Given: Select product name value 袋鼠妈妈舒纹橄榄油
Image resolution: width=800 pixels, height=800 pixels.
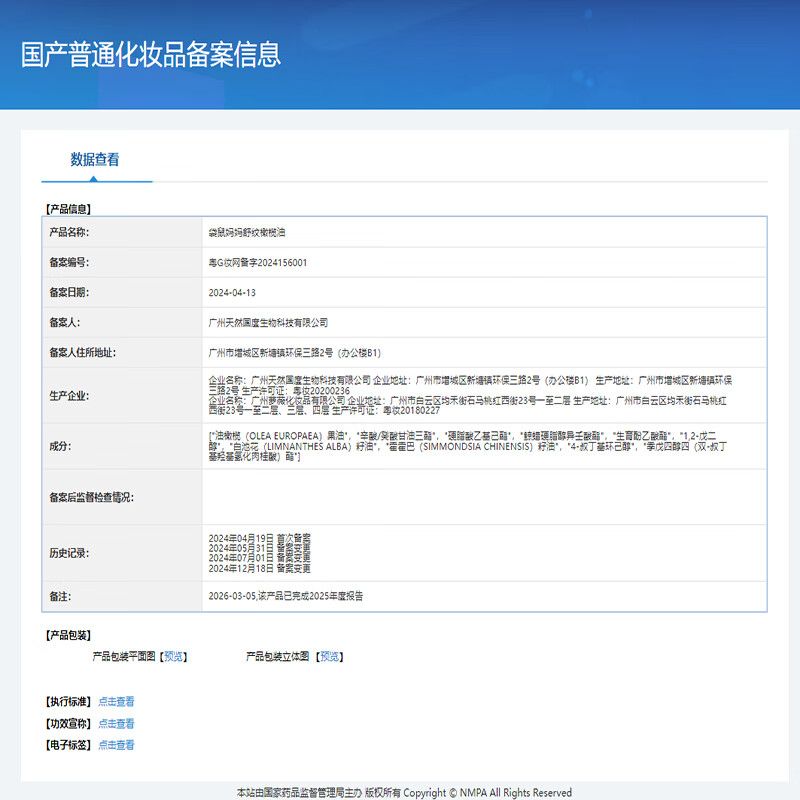Looking at the screenshot, I should [247, 233].
